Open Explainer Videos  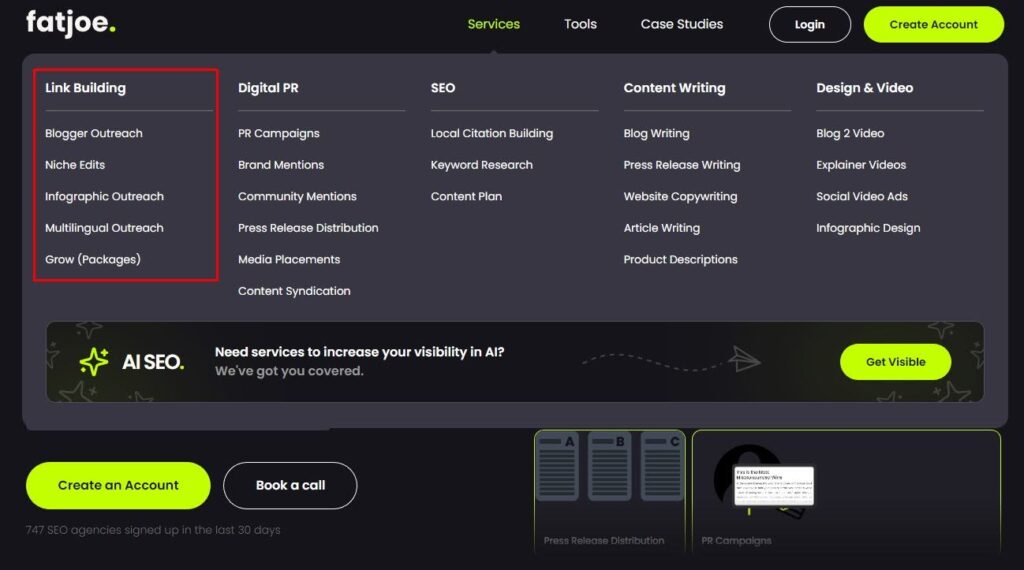pyautogui.click(x=861, y=165)
